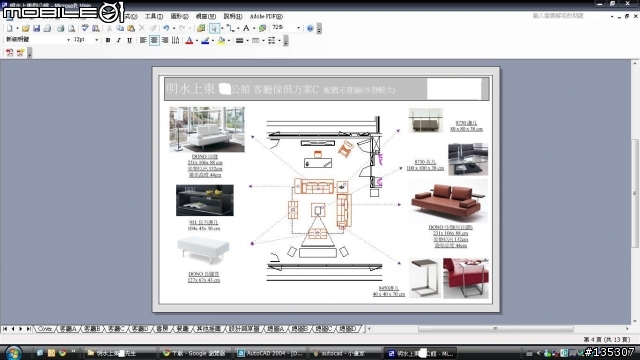The height and width of the screenshot is (360, 640).
Task: Select the Pointer tool
Action: pyautogui.click(x=214, y=28)
